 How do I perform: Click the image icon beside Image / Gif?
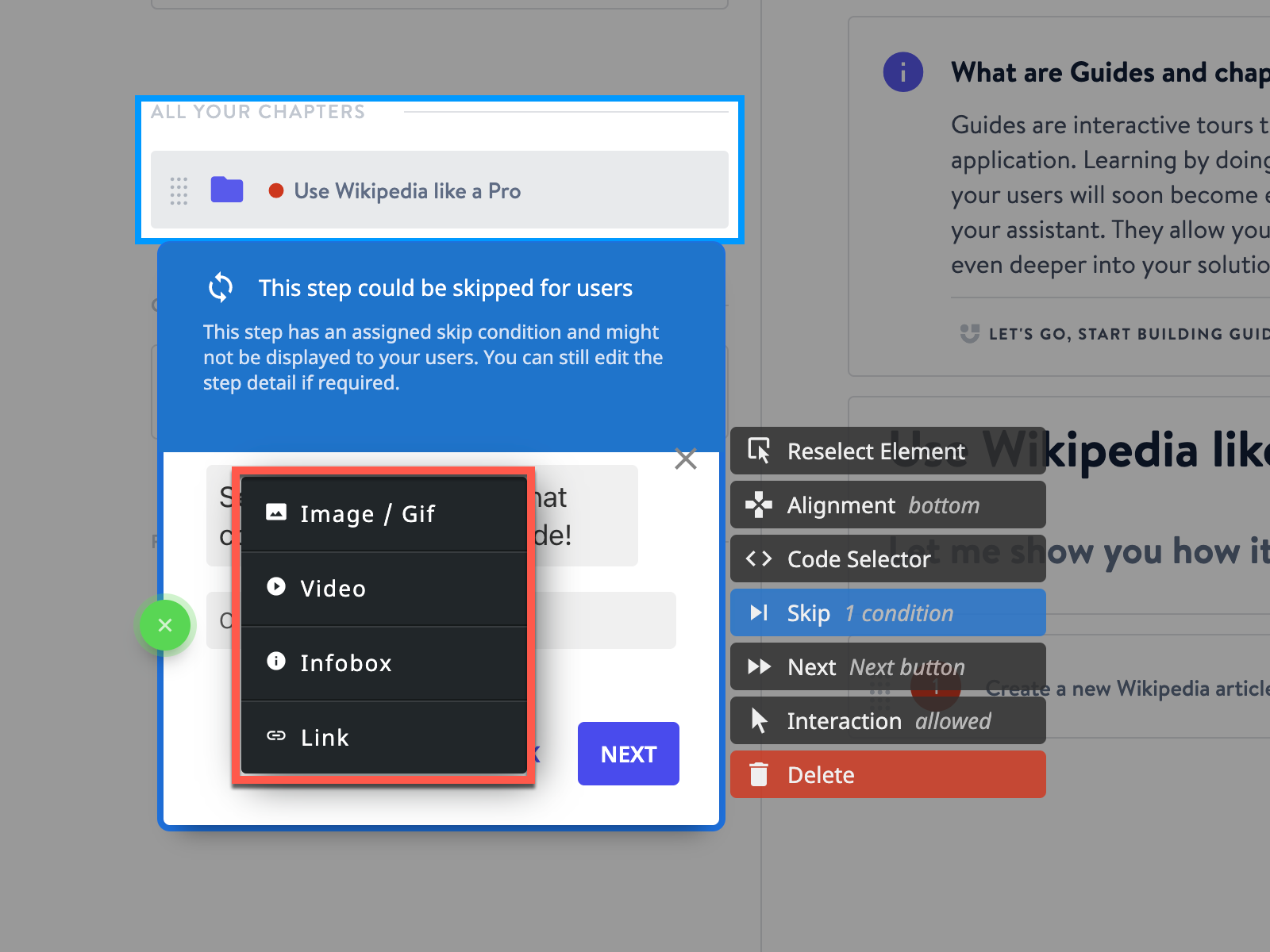pos(276,512)
